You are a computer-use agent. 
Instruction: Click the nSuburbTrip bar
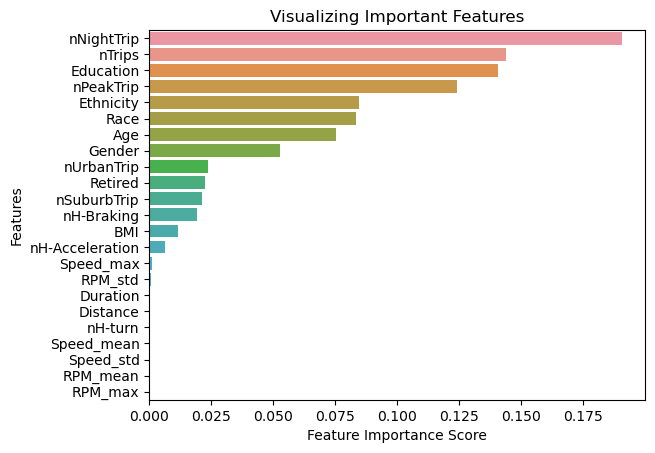coord(176,199)
